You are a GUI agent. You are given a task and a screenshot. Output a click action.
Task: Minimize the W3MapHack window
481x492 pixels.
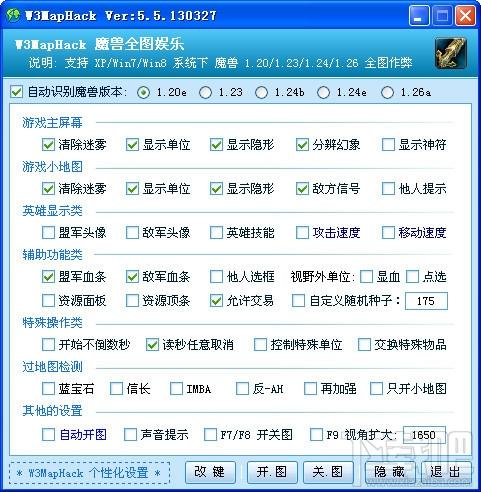tap(420, 16)
